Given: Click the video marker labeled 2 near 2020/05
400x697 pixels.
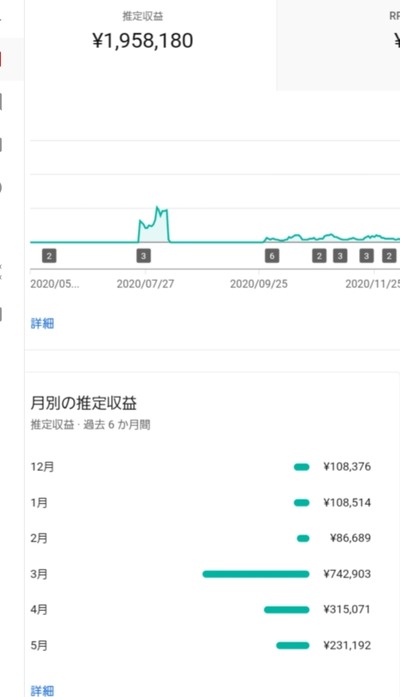Looking at the screenshot, I should 49,256.
